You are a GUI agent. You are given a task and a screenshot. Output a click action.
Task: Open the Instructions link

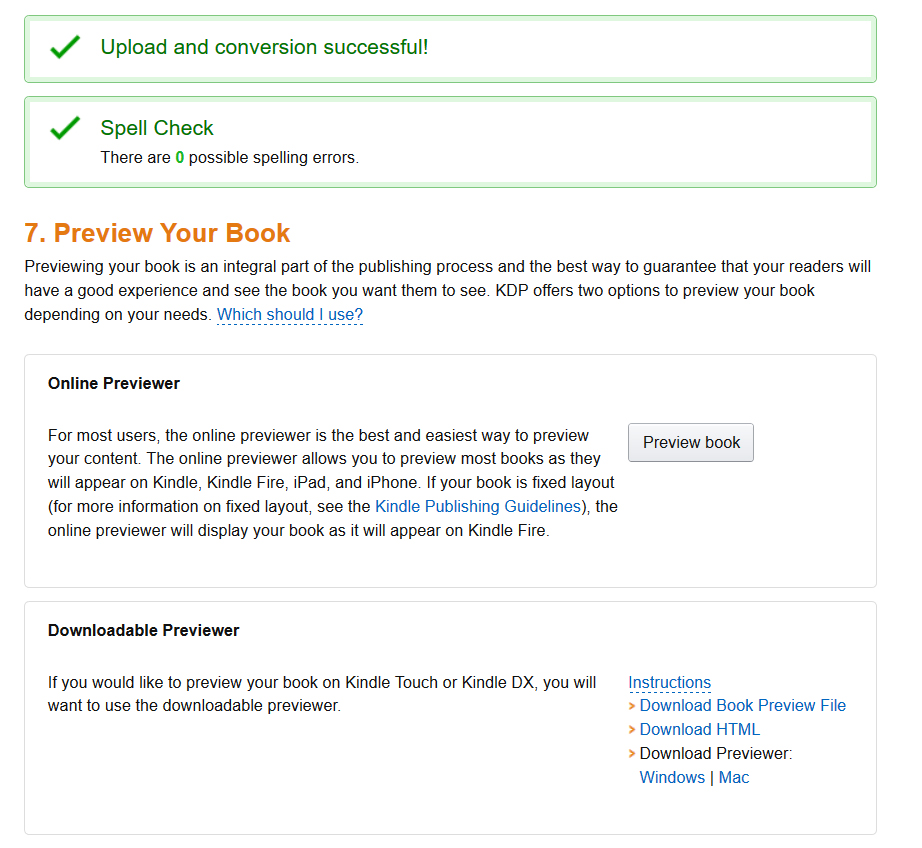(x=669, y=683)
